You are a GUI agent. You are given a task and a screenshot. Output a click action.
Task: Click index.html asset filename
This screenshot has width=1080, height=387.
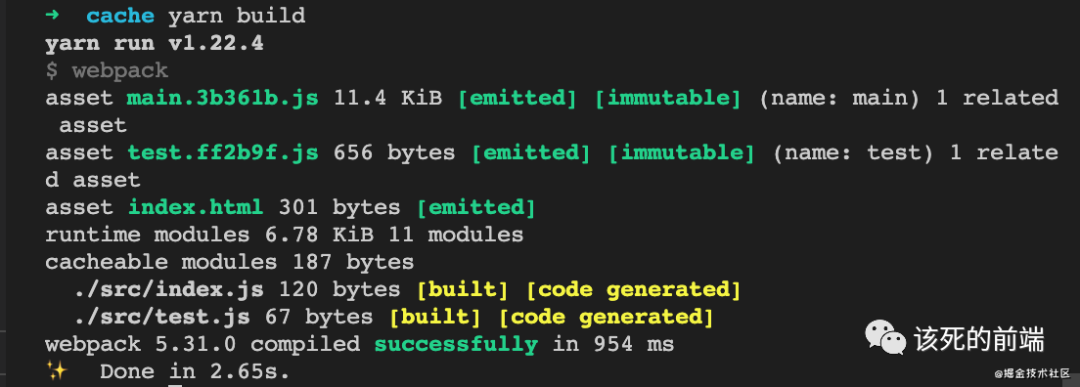click(x=196, y=207)
